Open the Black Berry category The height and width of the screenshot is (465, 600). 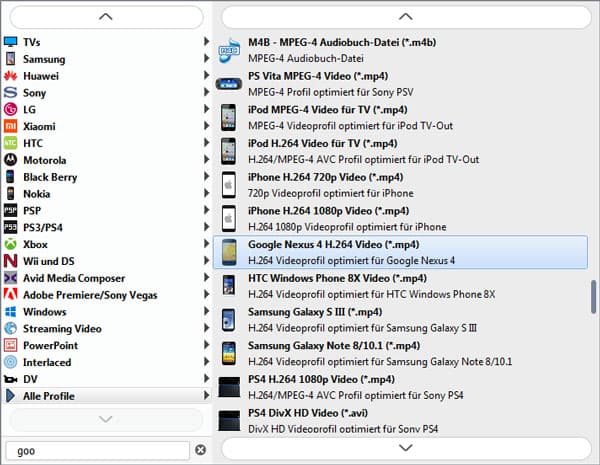coord(107,177)
